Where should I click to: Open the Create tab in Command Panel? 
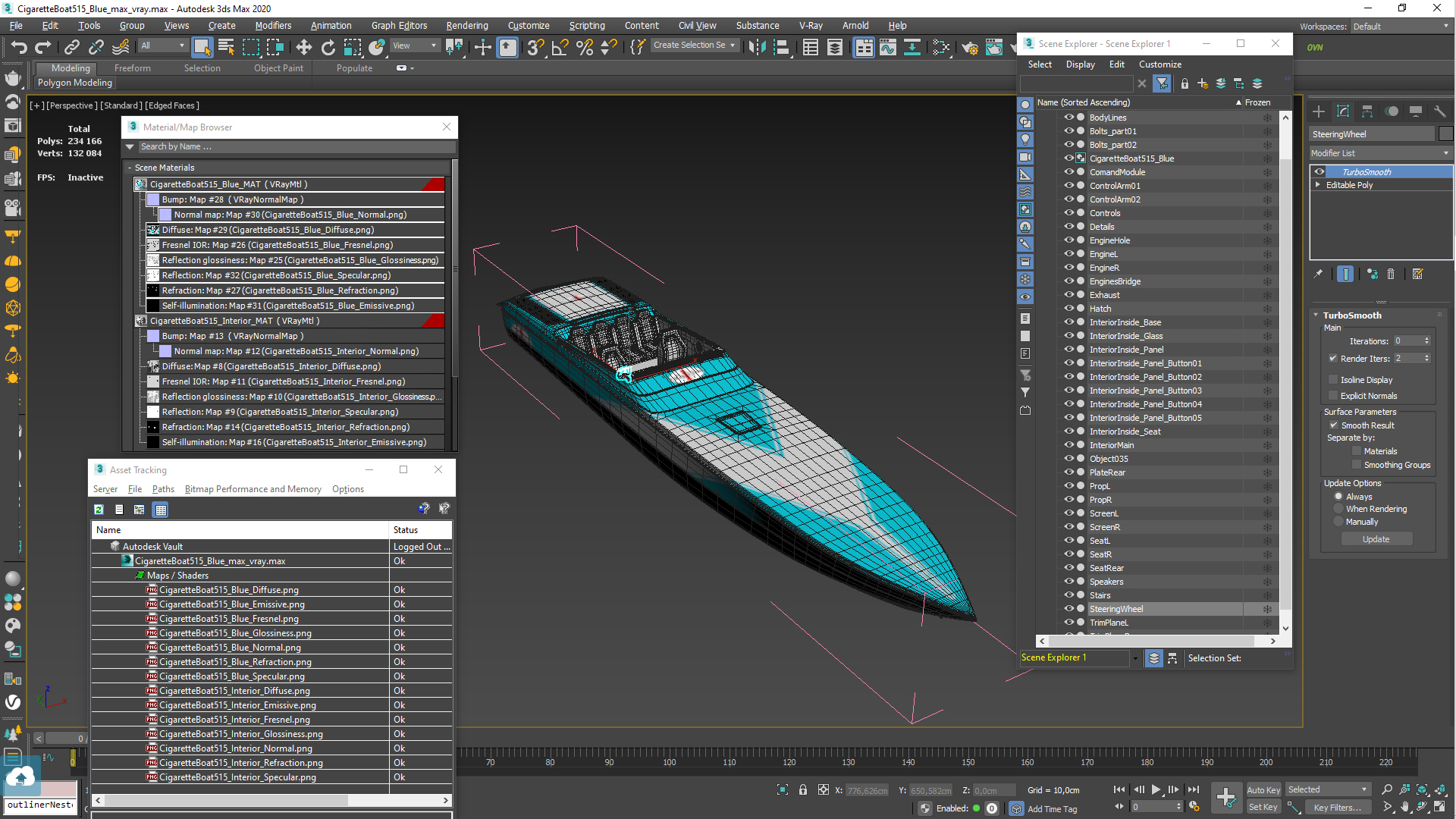pyautogui.click(x=1319, y=111)
